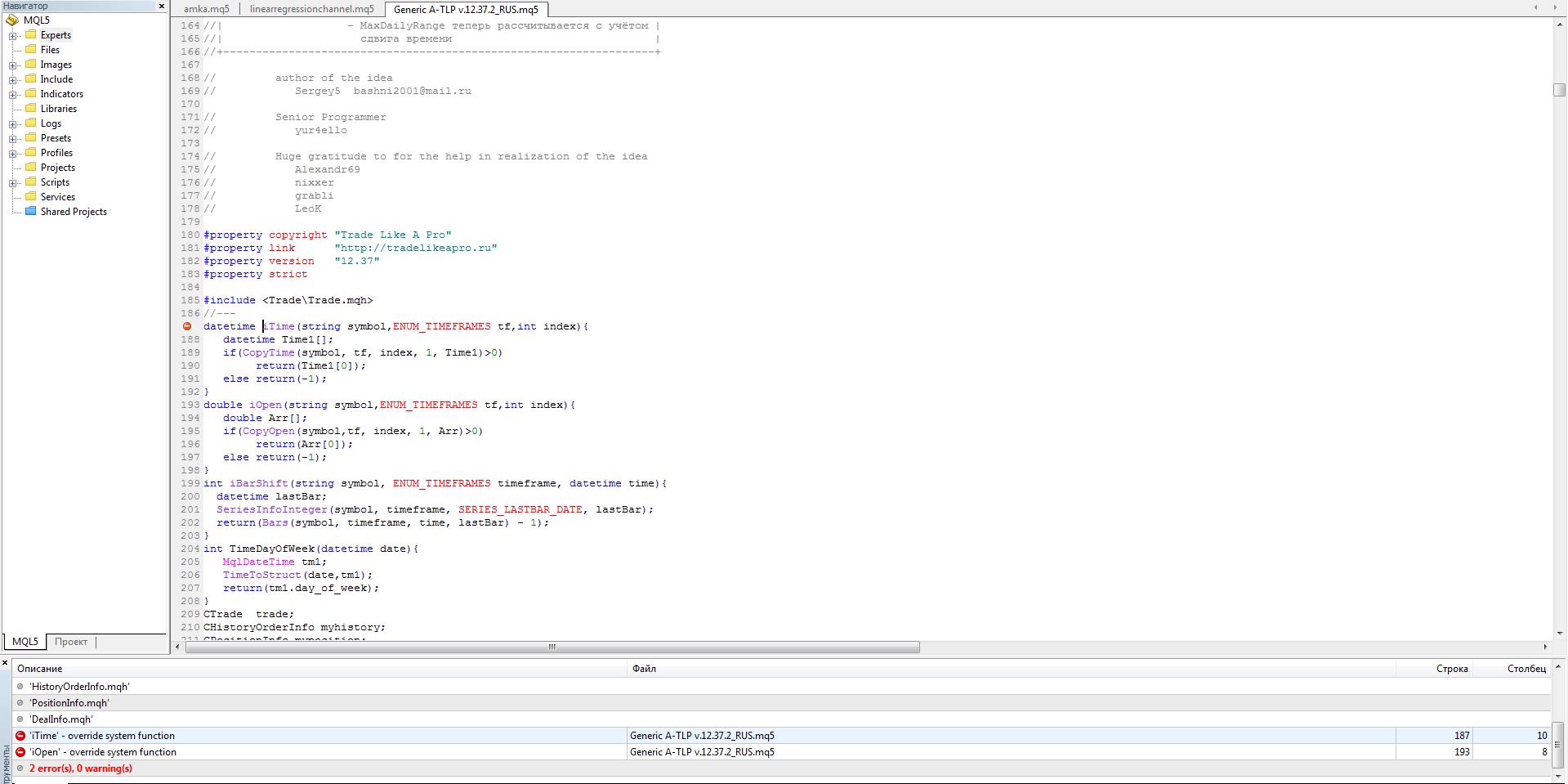This screenshot has height=784, width=1568.
Task: Click gray bullet beside 'HistoryOrderInfo.mqh'
Action: [x=20, y=687]
